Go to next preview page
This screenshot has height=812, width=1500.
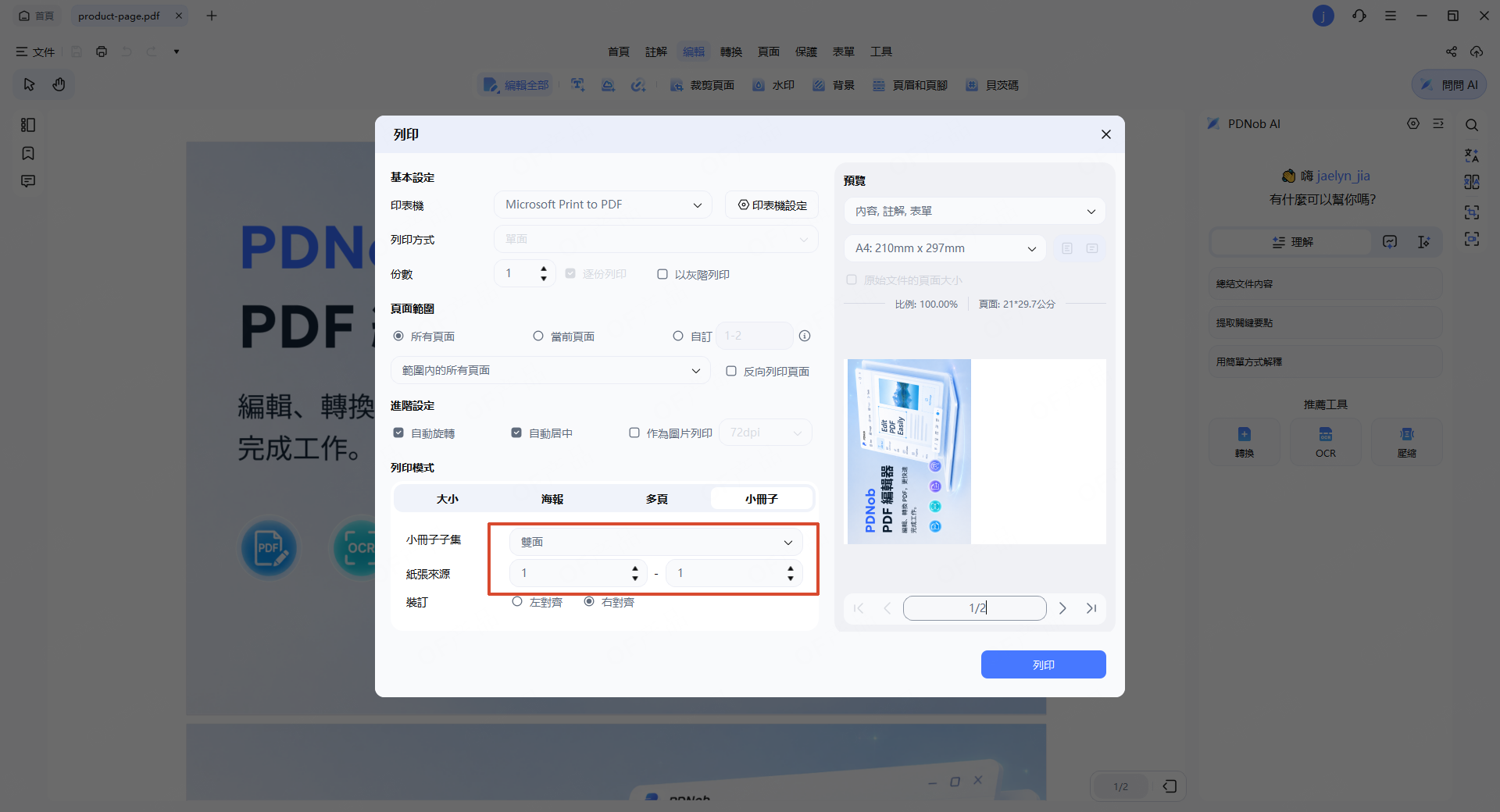[1062, 608]
